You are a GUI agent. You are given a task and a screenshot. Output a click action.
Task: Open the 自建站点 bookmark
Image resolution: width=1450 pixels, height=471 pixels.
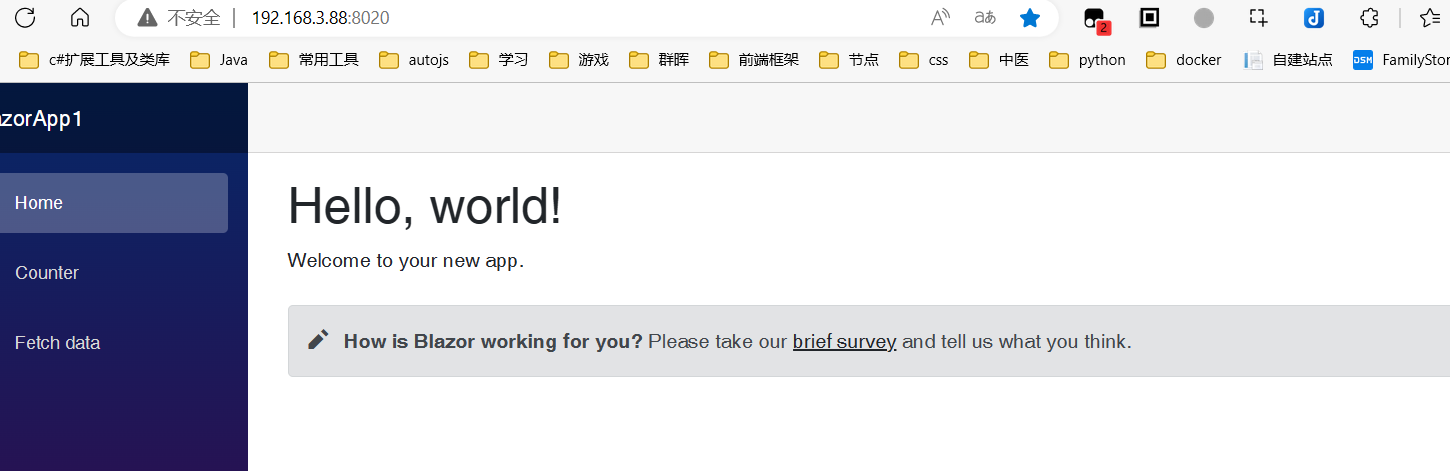click(1288, 60)
